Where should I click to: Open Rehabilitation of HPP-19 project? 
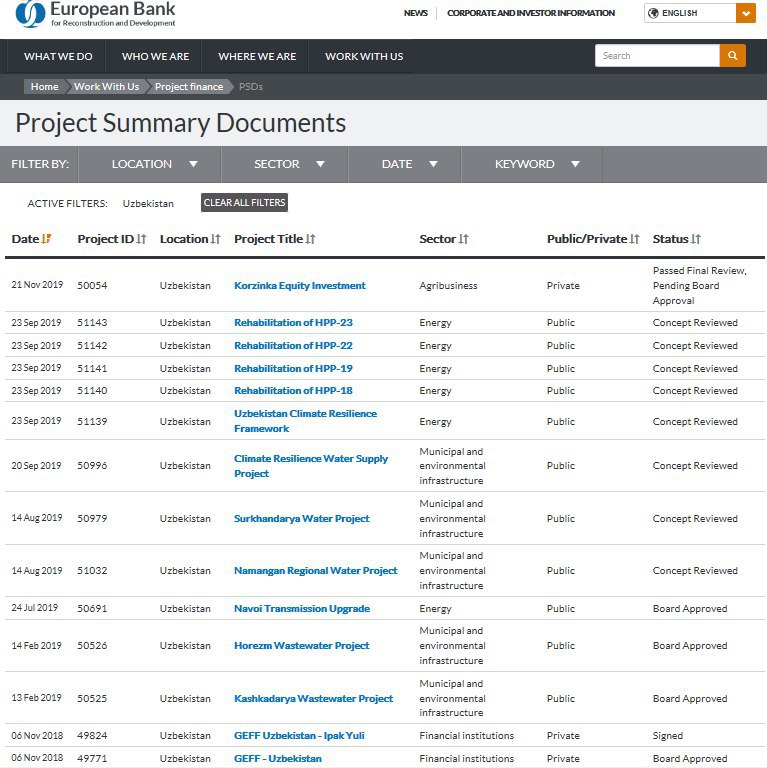(x=293, y=368)
